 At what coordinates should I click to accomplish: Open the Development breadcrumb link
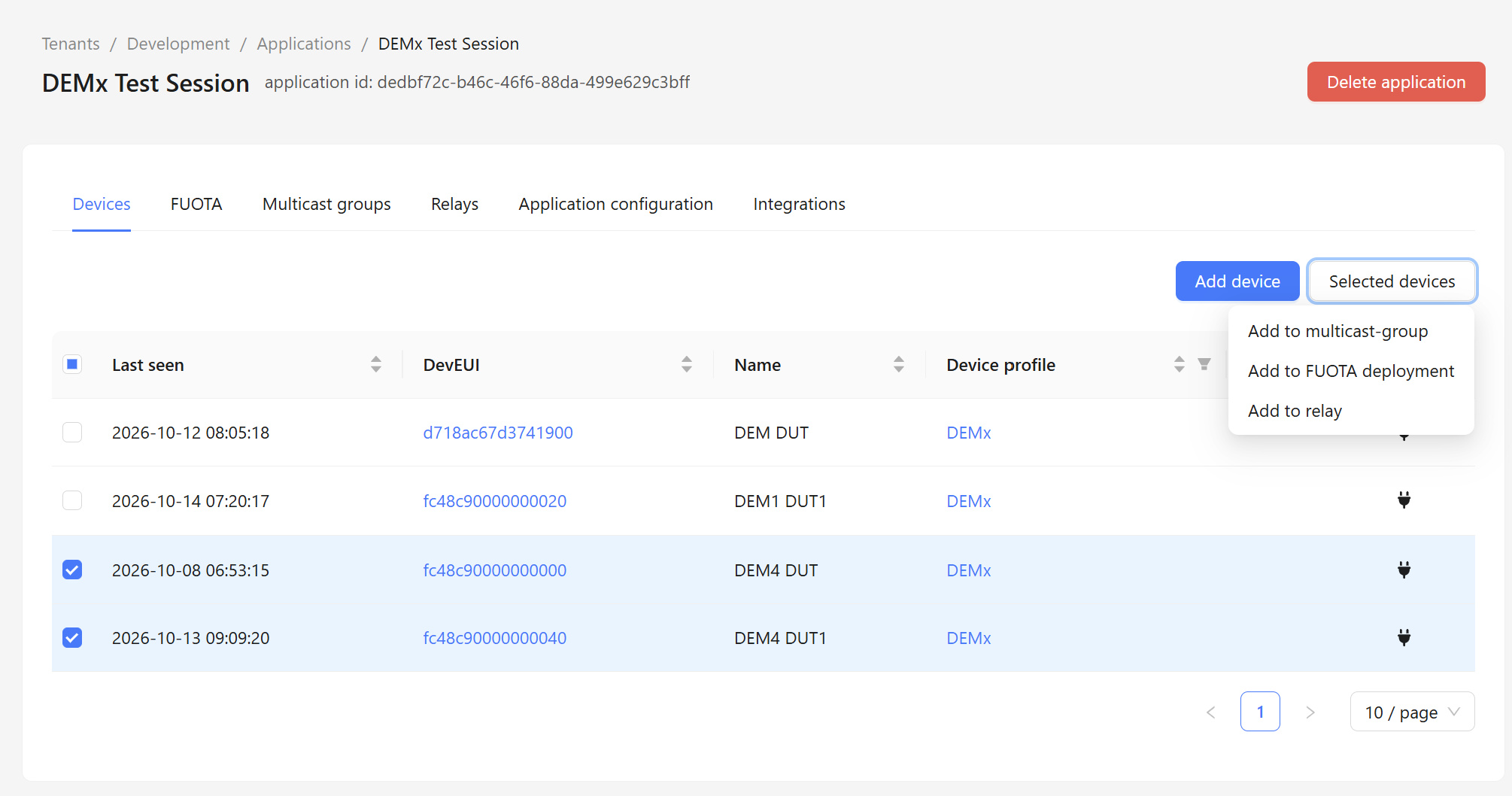[178, 44]
